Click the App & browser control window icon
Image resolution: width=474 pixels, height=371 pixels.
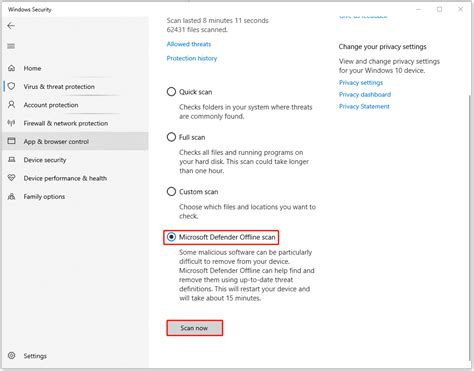click(x=11, y=141)
